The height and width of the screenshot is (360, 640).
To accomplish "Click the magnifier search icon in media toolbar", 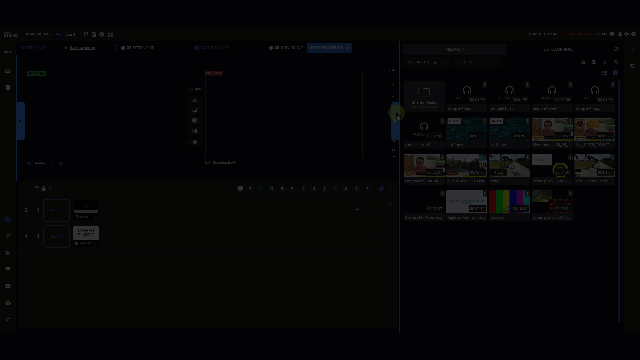I will coord(616,62).
